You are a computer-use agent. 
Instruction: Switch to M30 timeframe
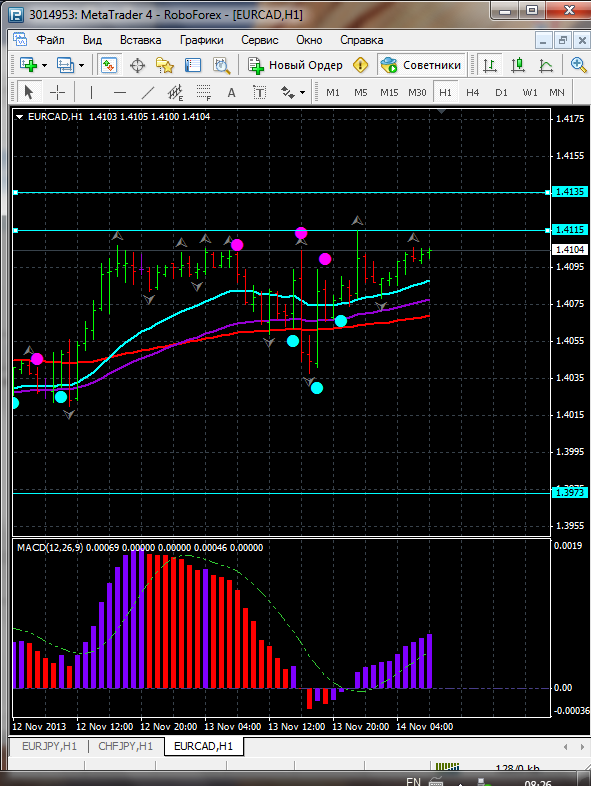pyautogui.click(x=417, y=93)
